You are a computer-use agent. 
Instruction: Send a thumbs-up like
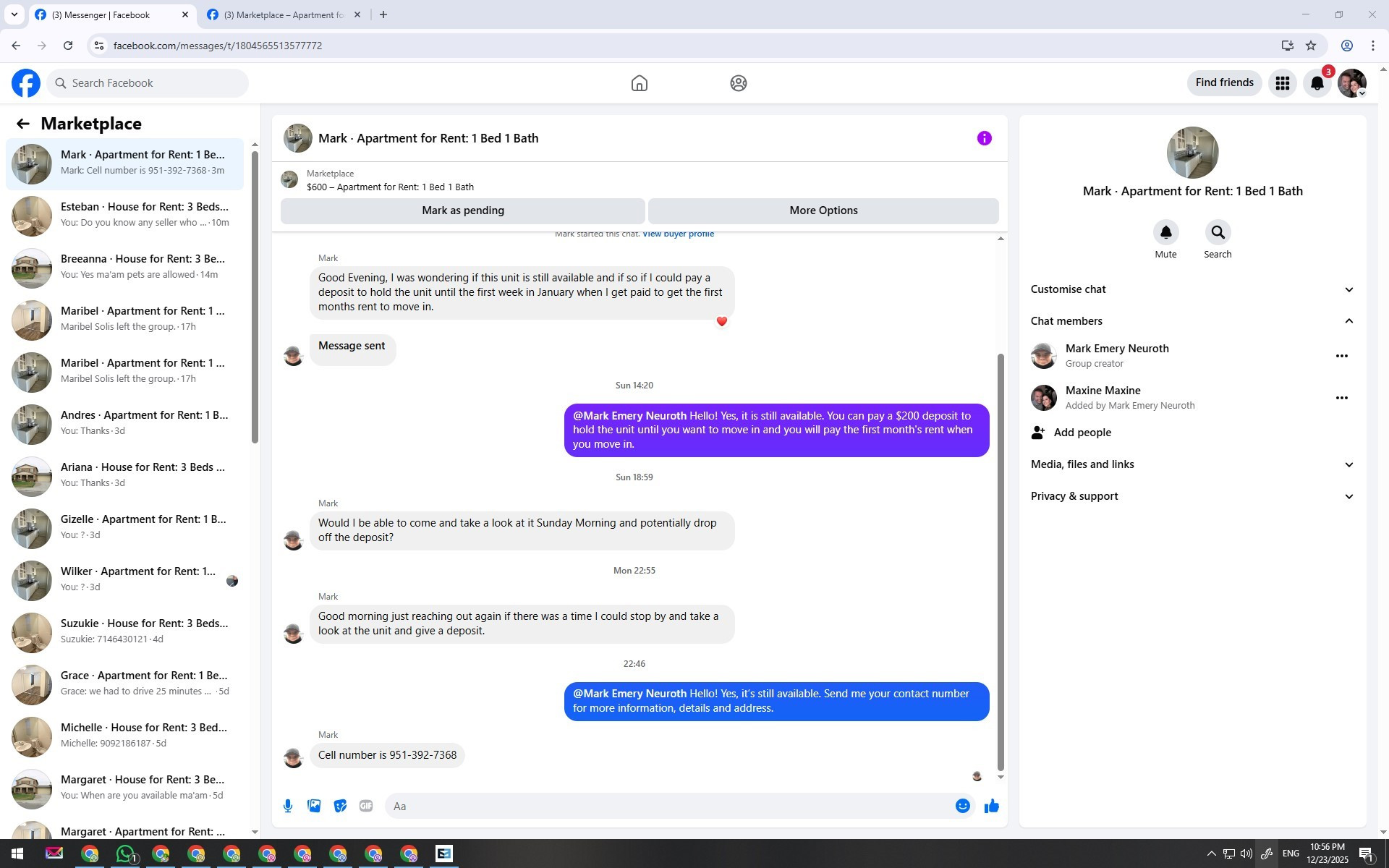pos(991,806)
